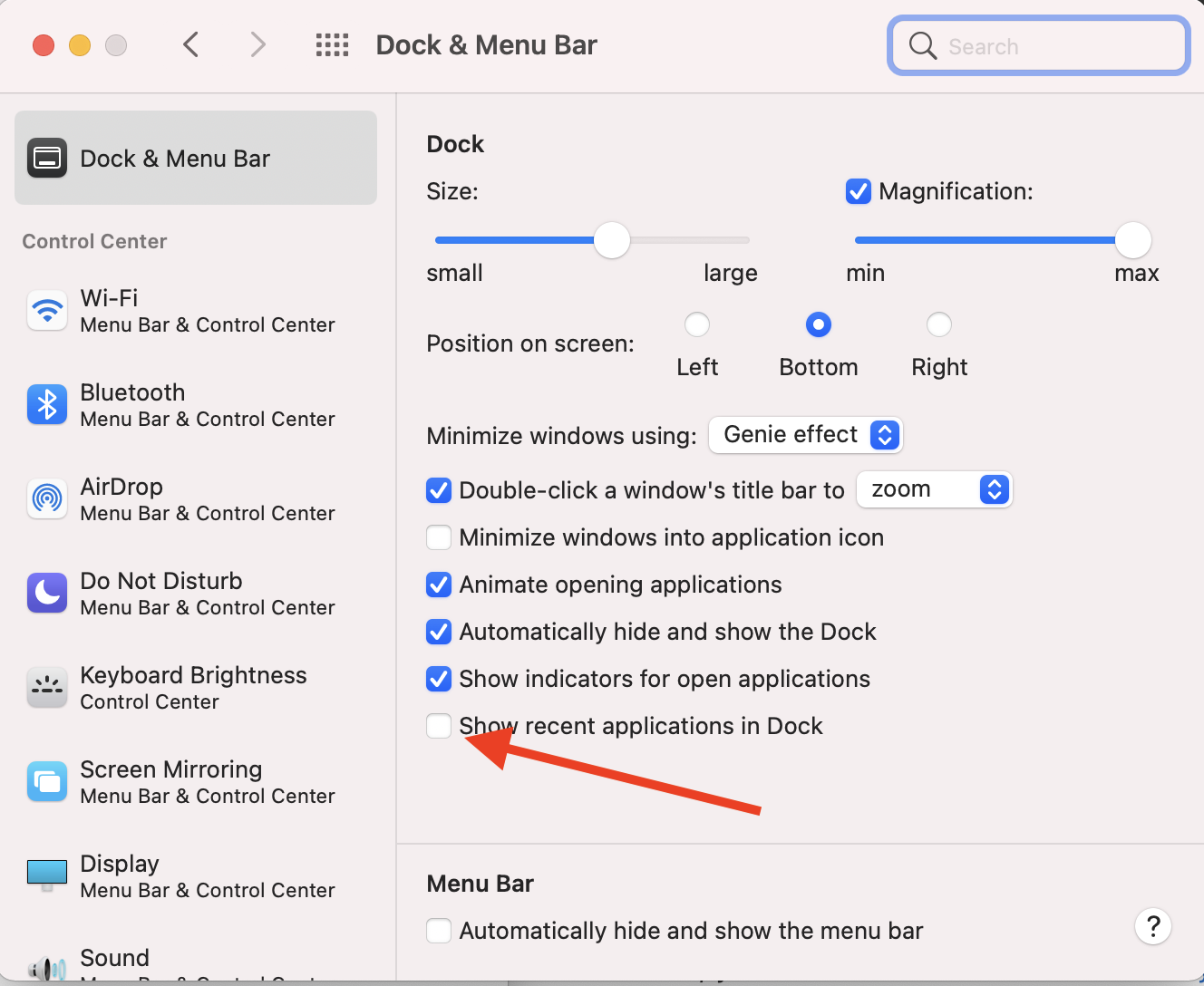Open the Genie effect dropdown
The image size is (1204, 986).
805,435
